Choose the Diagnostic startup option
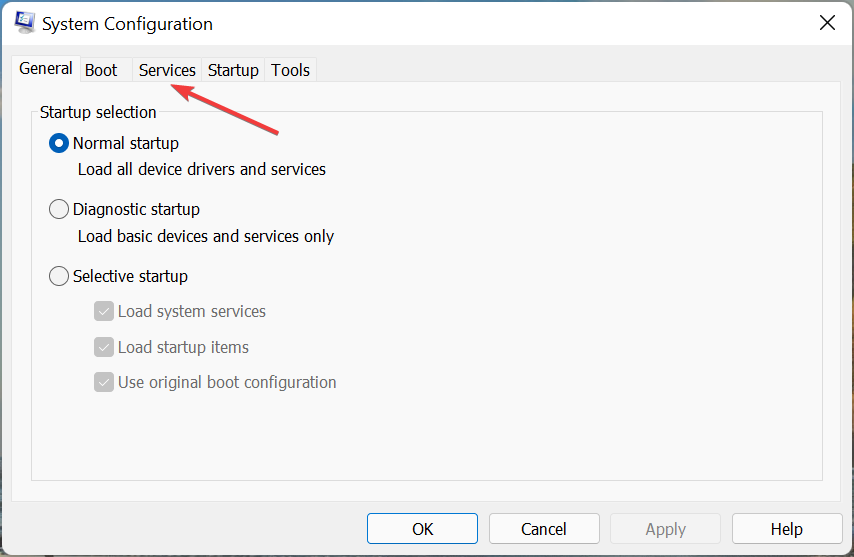This screenshot has height=557, width=854. click(59, 209)
